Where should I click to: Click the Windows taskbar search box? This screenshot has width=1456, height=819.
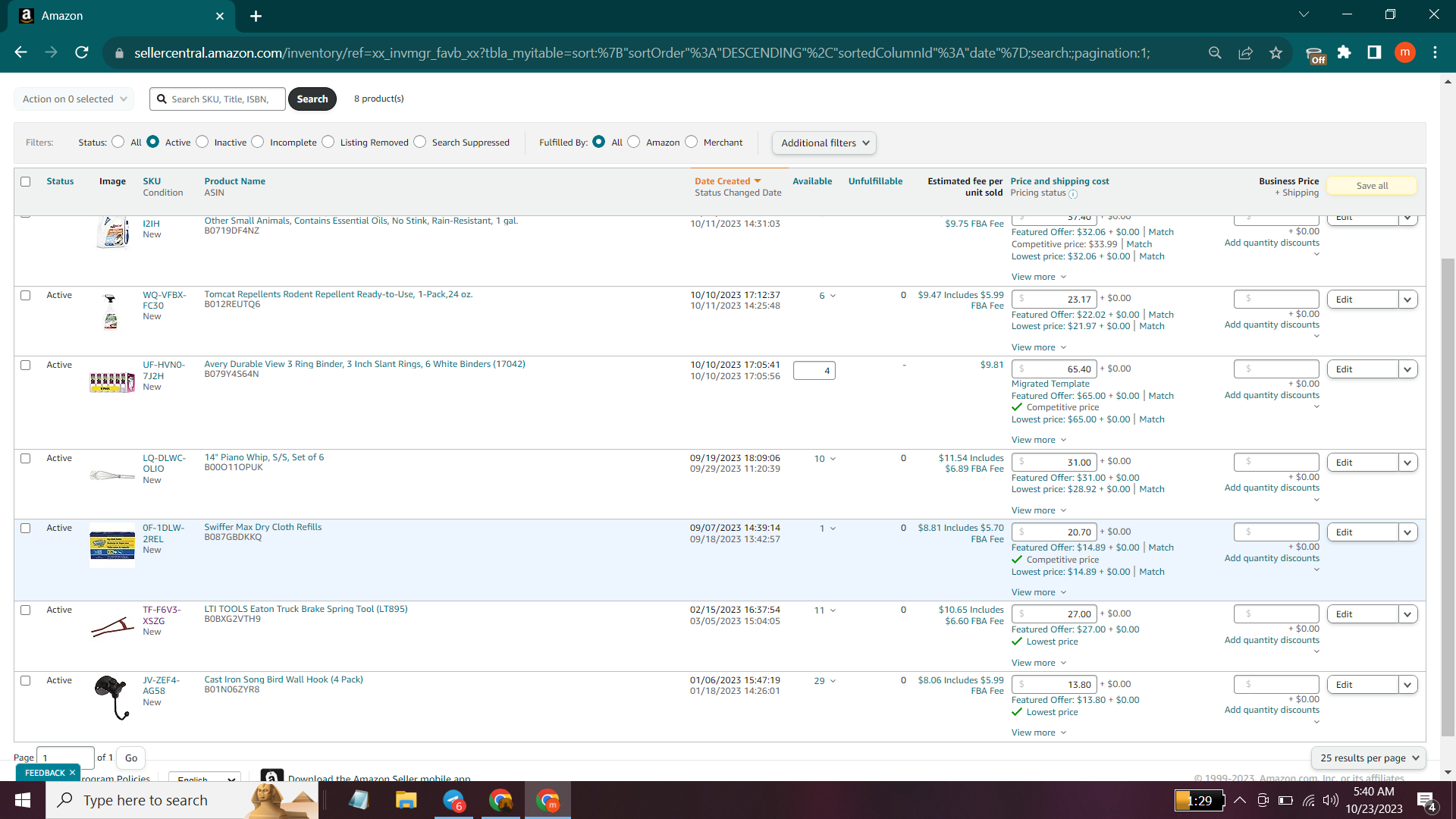pos(182,800)
